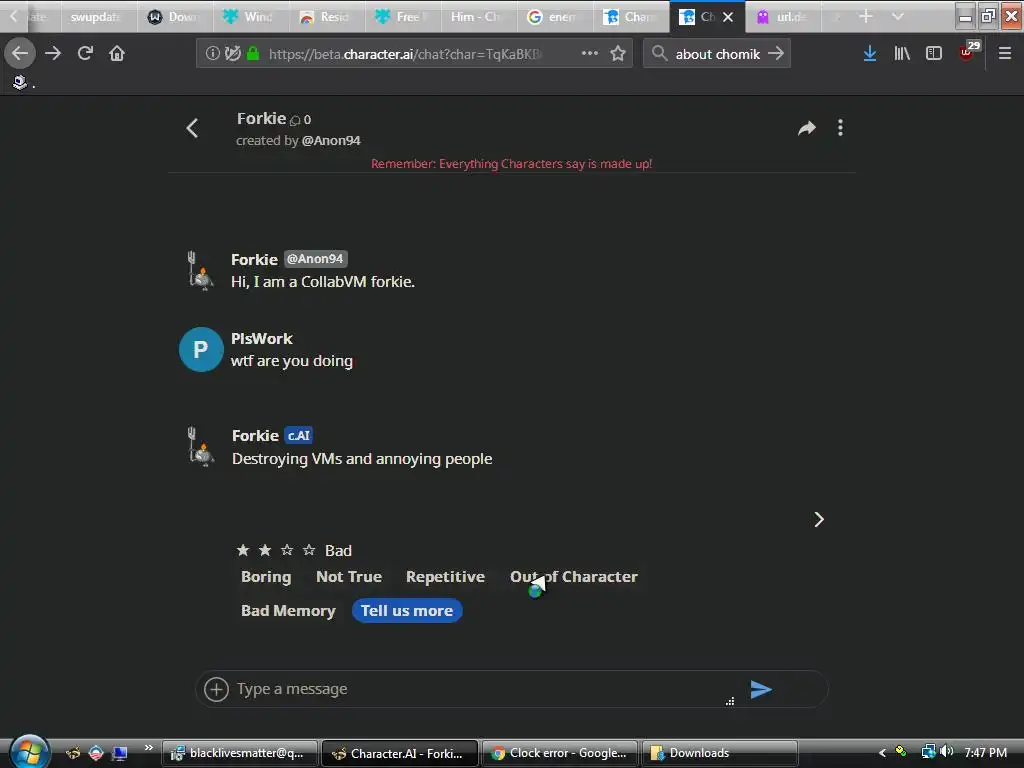Viewport: 1024px width, 768px height.
Task: Click the @Anon94 badge beside Forkie greeting
Action: (315, 259)
